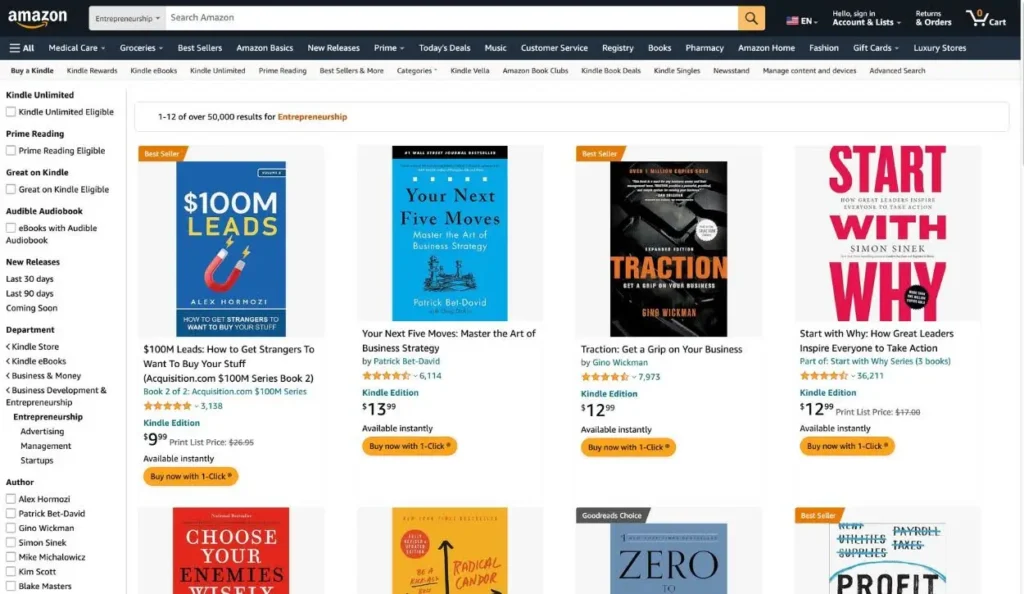
Task: Click star rating for $100M Leads
Action: pyautogui.click(x=167, y=406)
